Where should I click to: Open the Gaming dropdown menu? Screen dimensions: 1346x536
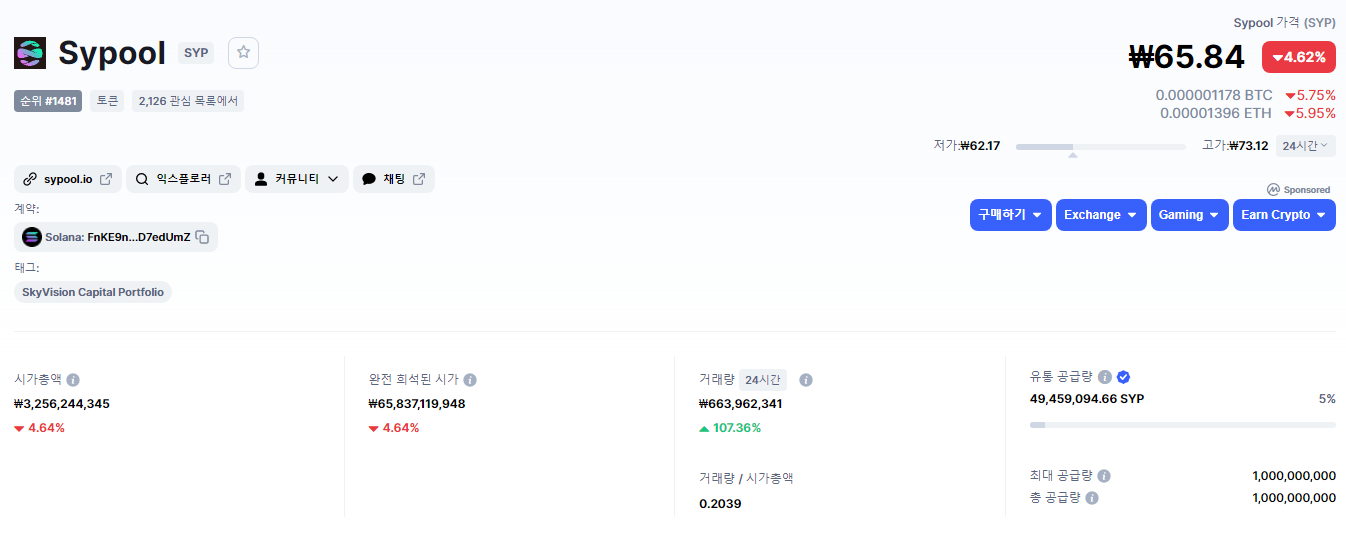coord(1189,215)
